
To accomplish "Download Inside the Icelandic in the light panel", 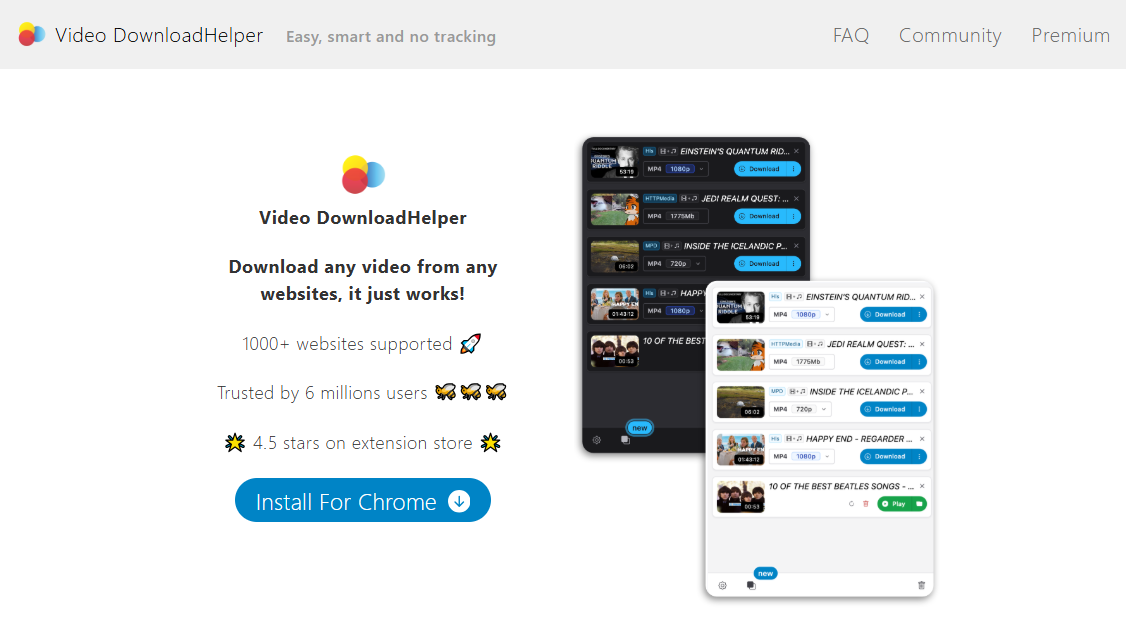I will point(885,409).
